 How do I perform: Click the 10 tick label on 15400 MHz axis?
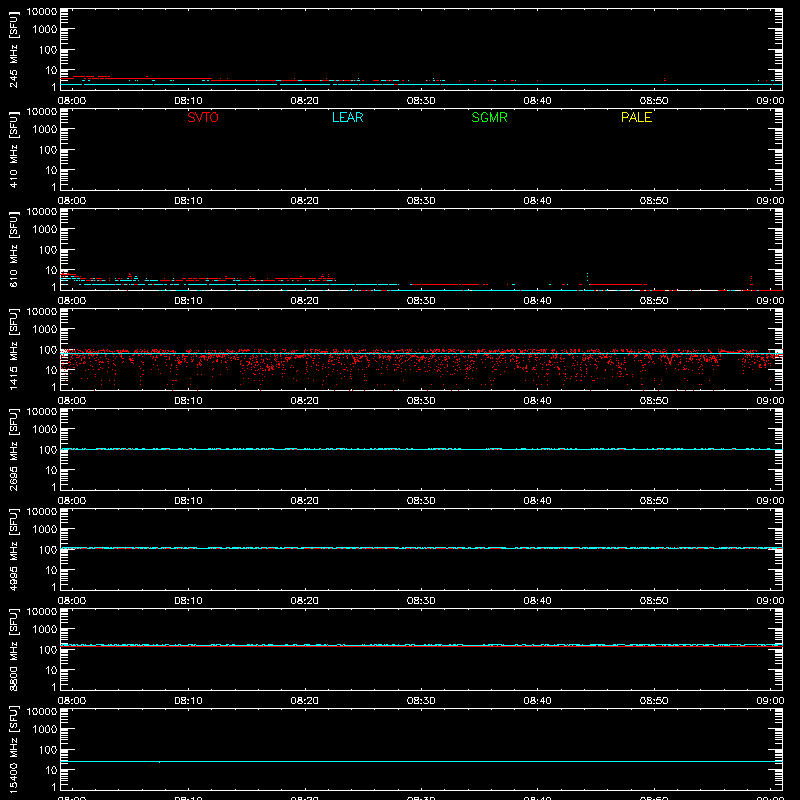tap(51, 770)
